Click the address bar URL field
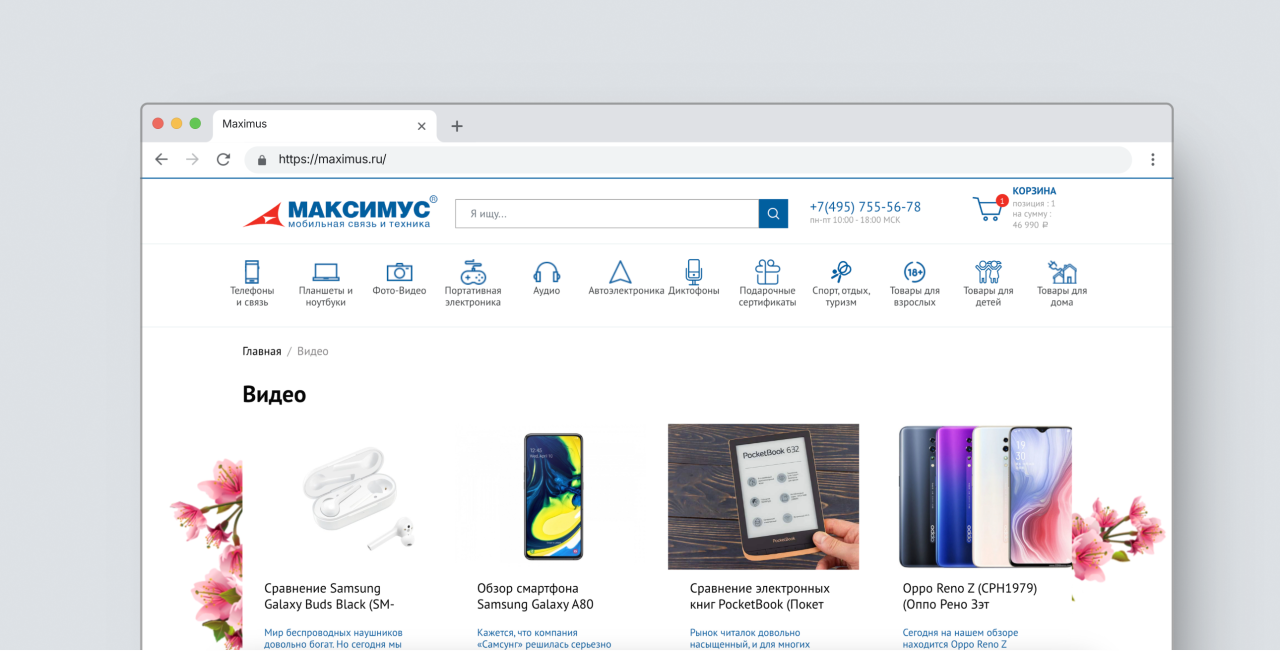Viewport: 1280px width, 651px height. tap(688, 159)
